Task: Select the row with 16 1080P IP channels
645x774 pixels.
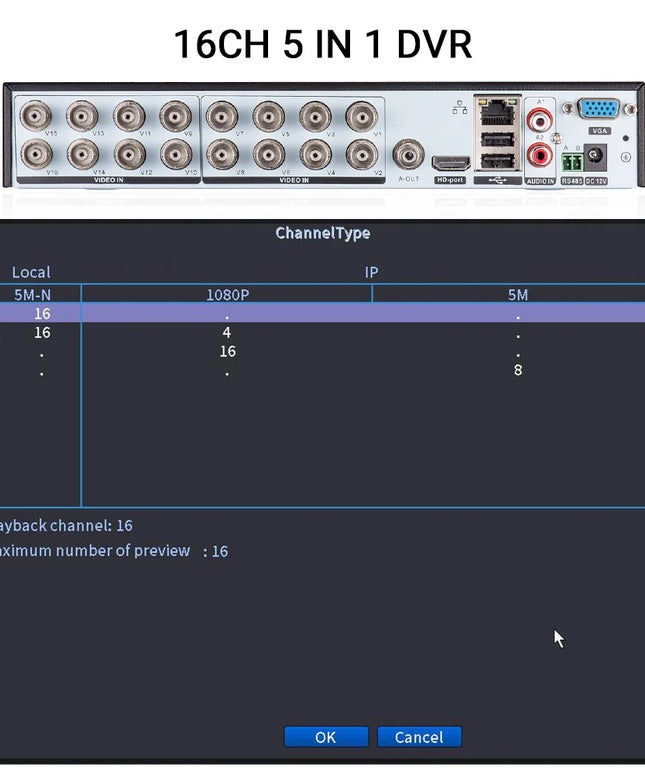Action: pyautogui.click(x=227, y=351)
